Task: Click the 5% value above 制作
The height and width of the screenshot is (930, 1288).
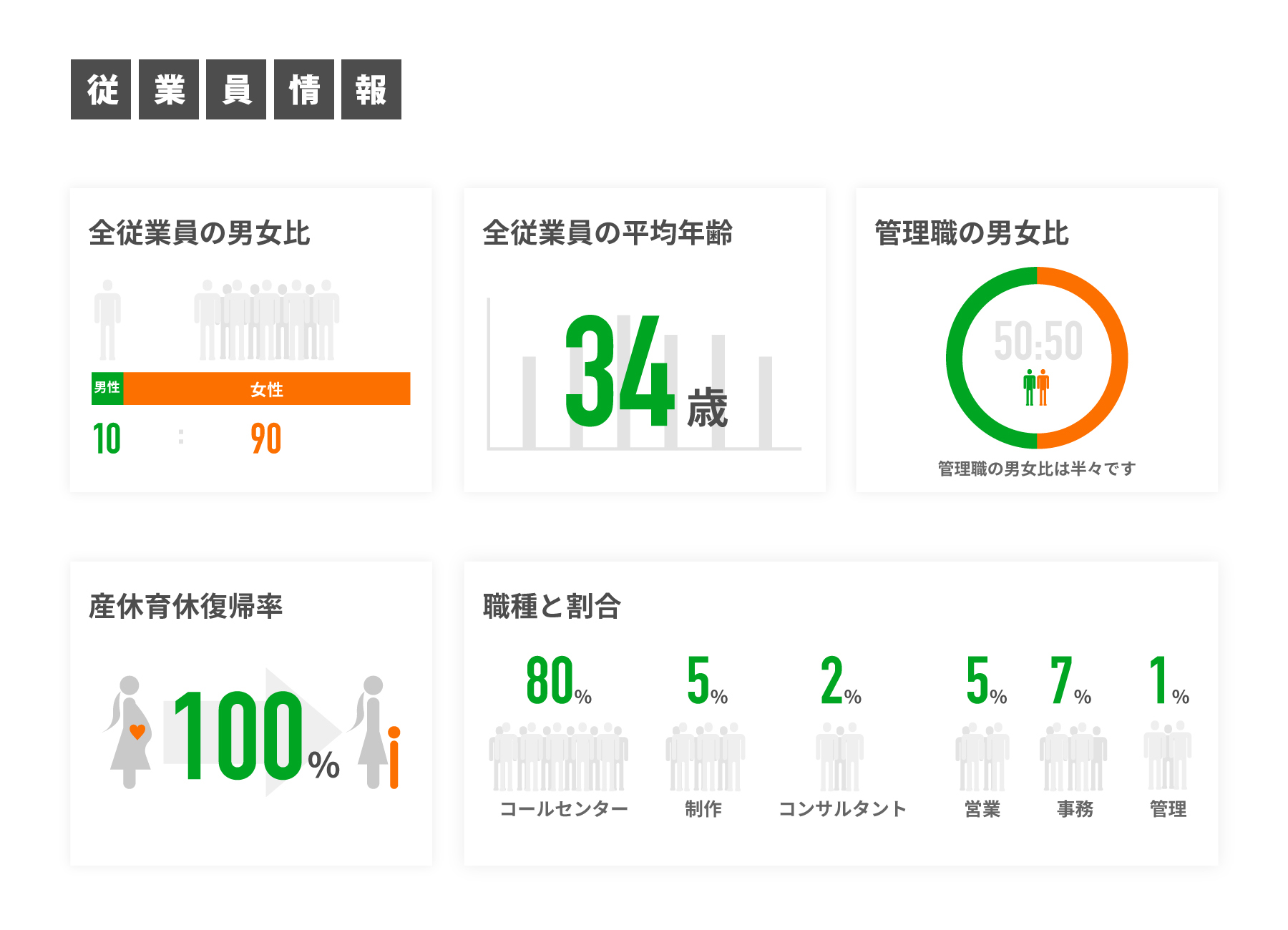Action: coord(707,680)
